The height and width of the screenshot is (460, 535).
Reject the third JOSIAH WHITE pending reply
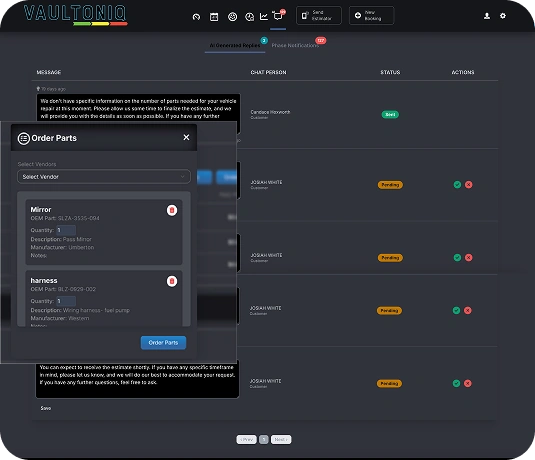pyautogui.click(x=468, y=311)
